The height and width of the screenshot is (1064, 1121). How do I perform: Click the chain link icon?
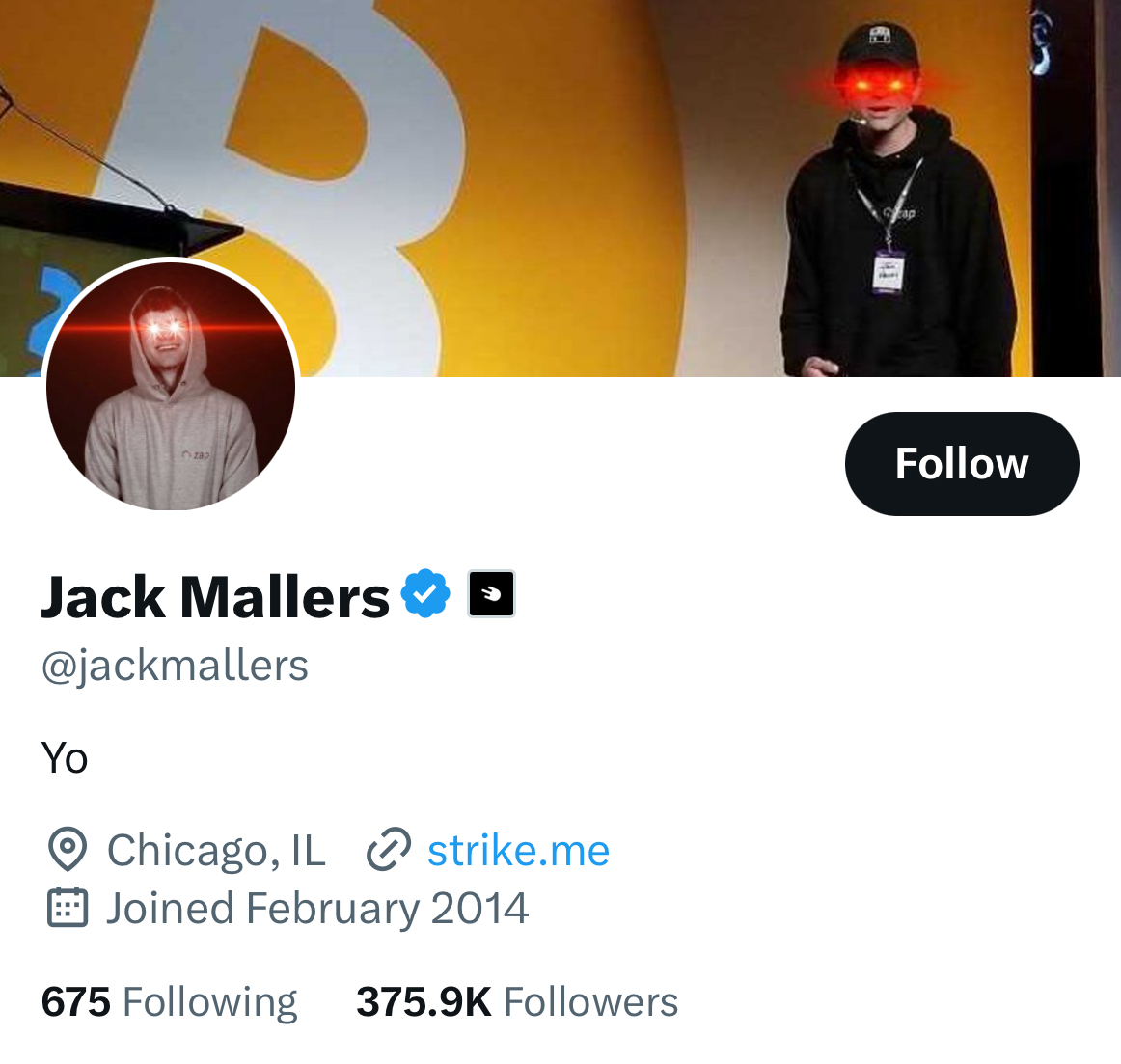tap(388, 850)
